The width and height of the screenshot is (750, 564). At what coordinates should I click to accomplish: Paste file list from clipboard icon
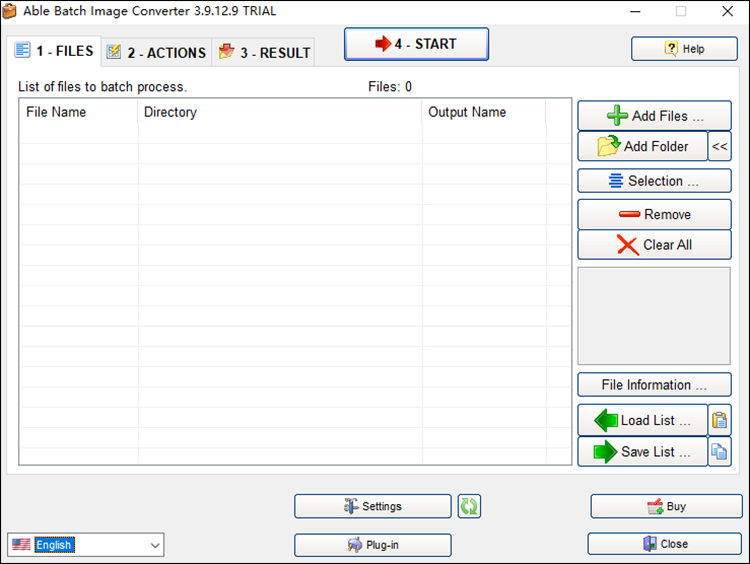[x=719, y=420]
